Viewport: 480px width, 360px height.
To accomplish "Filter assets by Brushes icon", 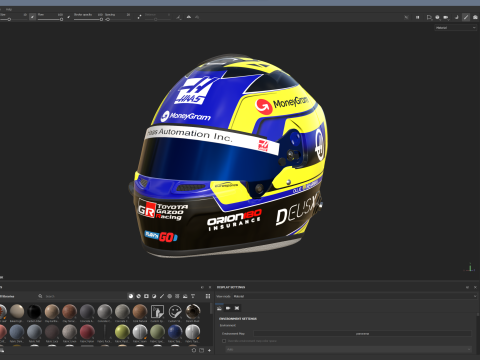I will pos(162,296).
